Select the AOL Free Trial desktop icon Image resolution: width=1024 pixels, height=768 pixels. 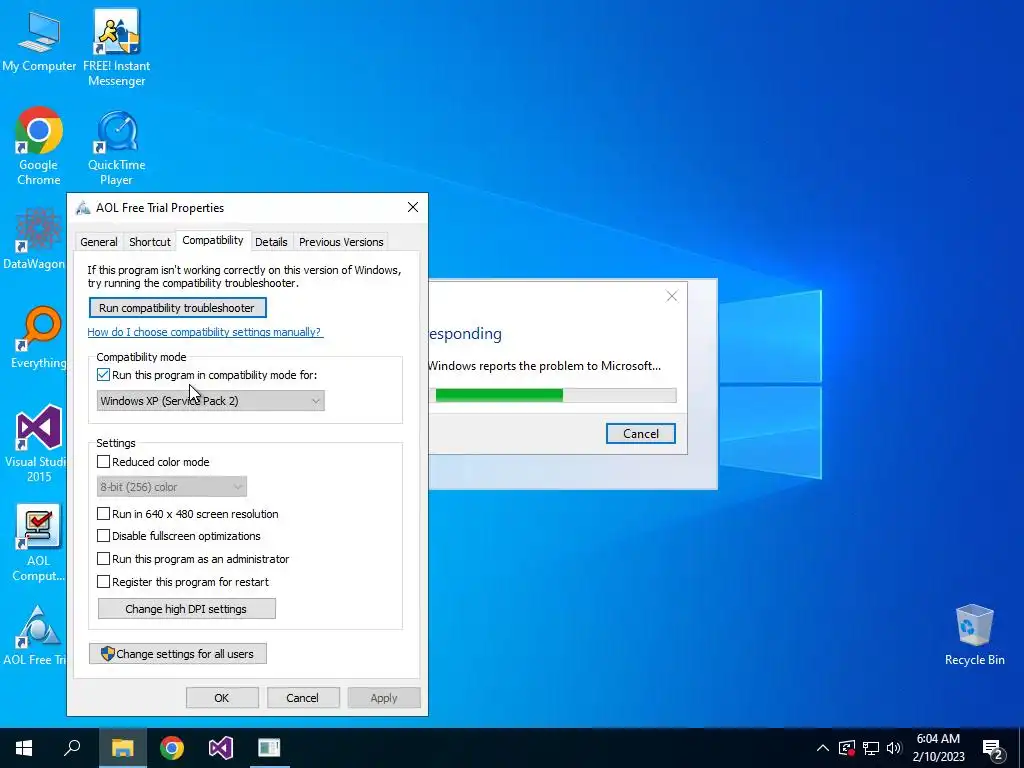coord(35,635)
